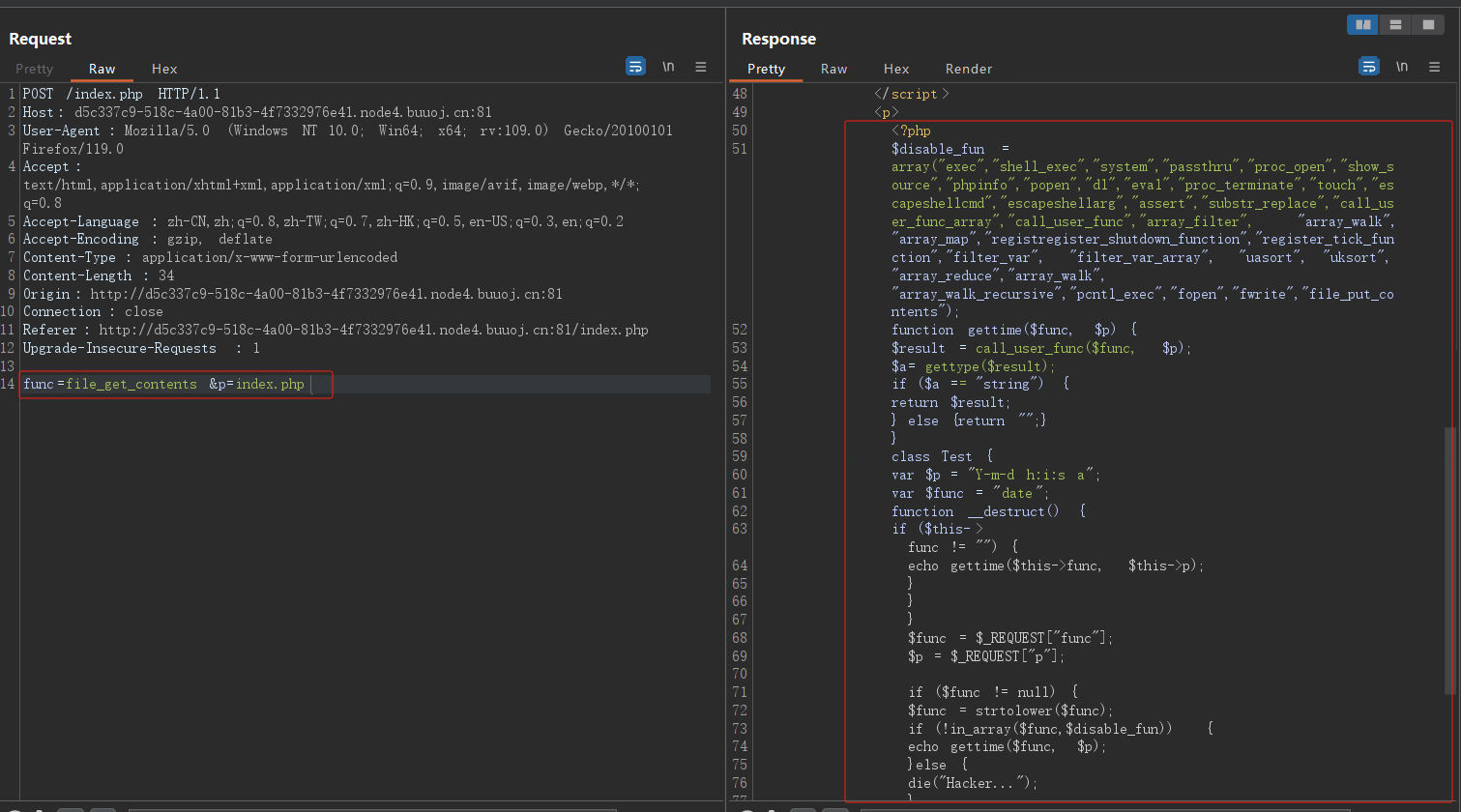Click the 'var $p = "Y-m-d h:i:s a";' line

(x=996, y=475)
